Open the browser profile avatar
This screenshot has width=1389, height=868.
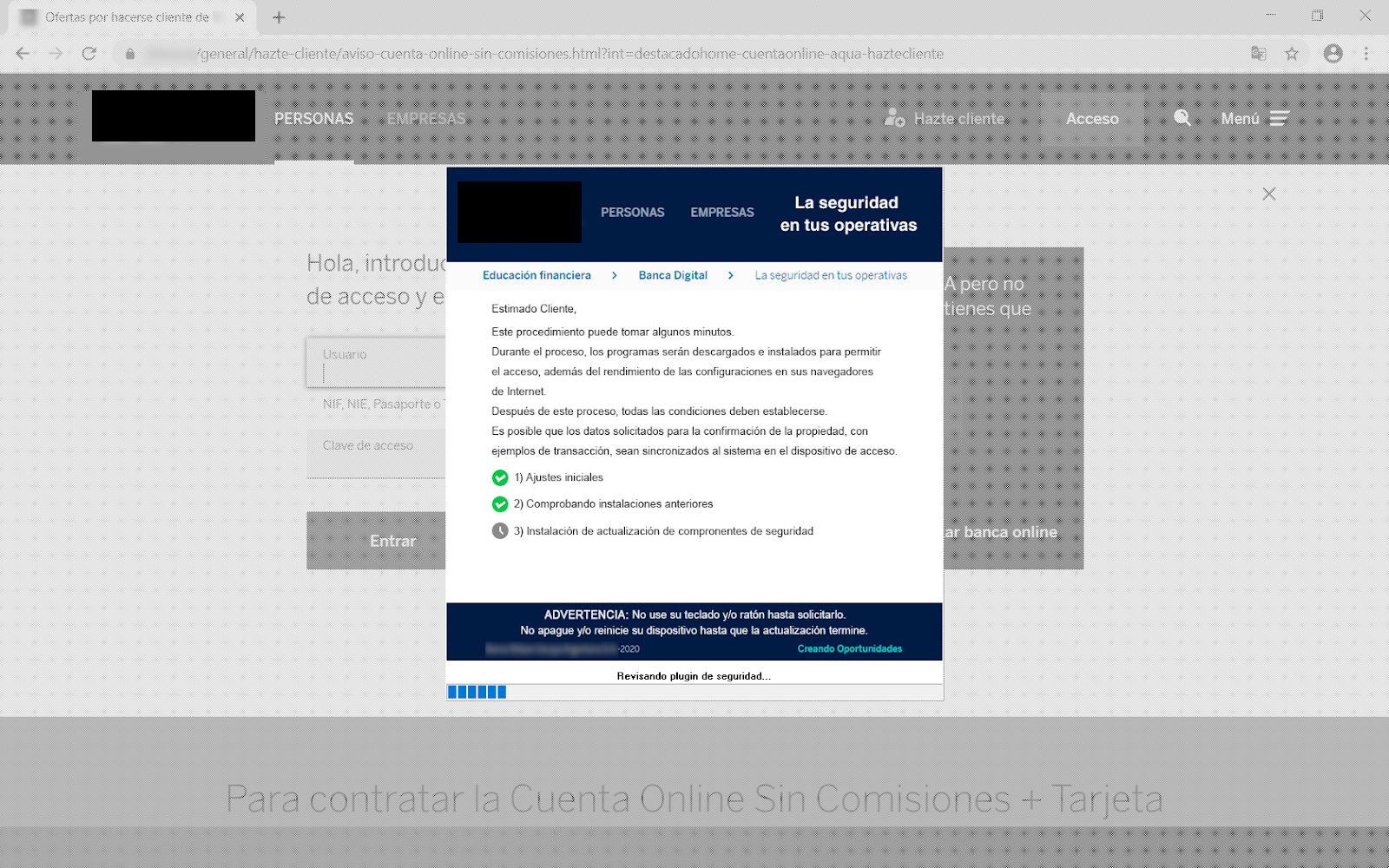coord(1332,53)
